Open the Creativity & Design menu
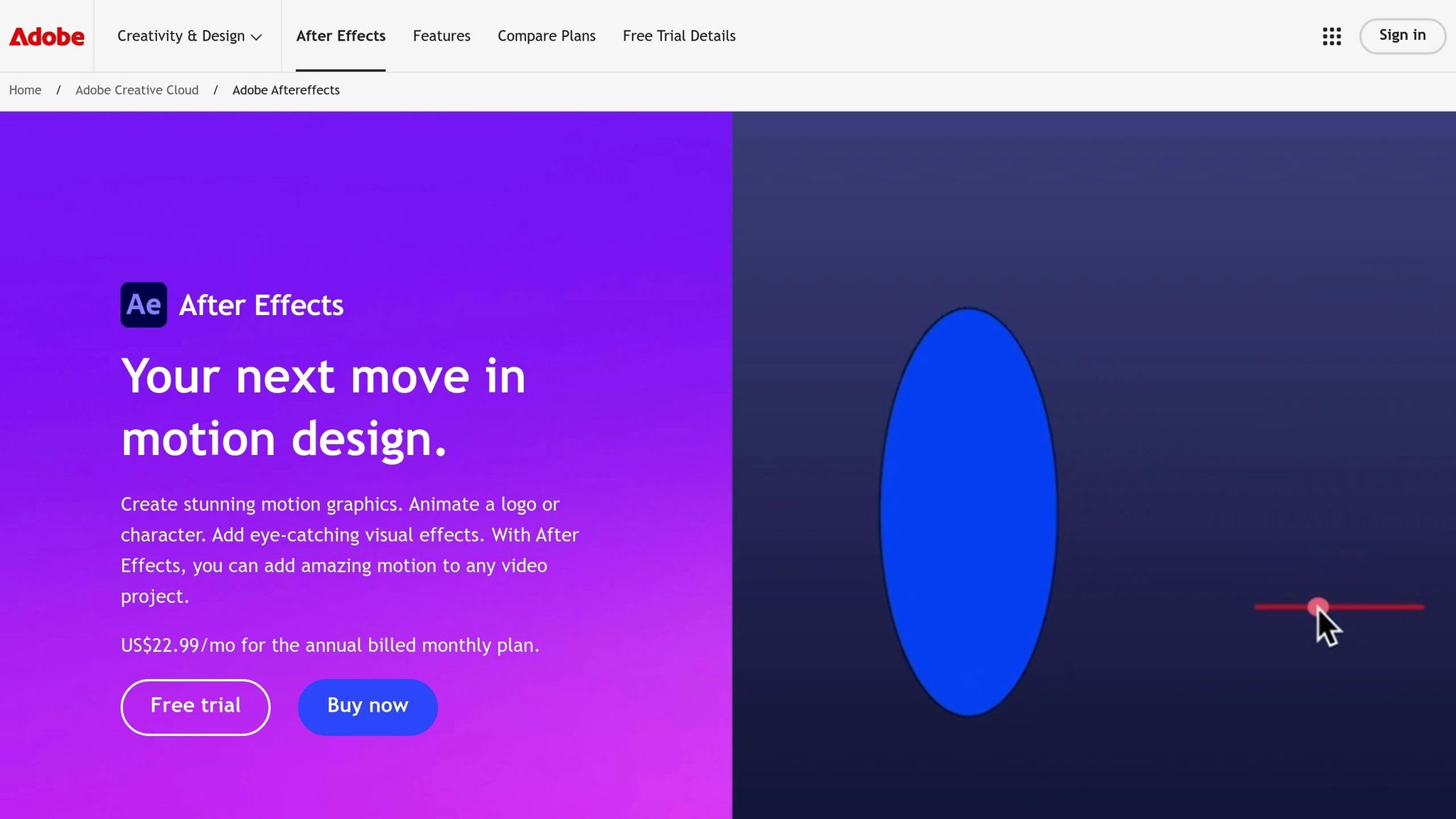 181,36
